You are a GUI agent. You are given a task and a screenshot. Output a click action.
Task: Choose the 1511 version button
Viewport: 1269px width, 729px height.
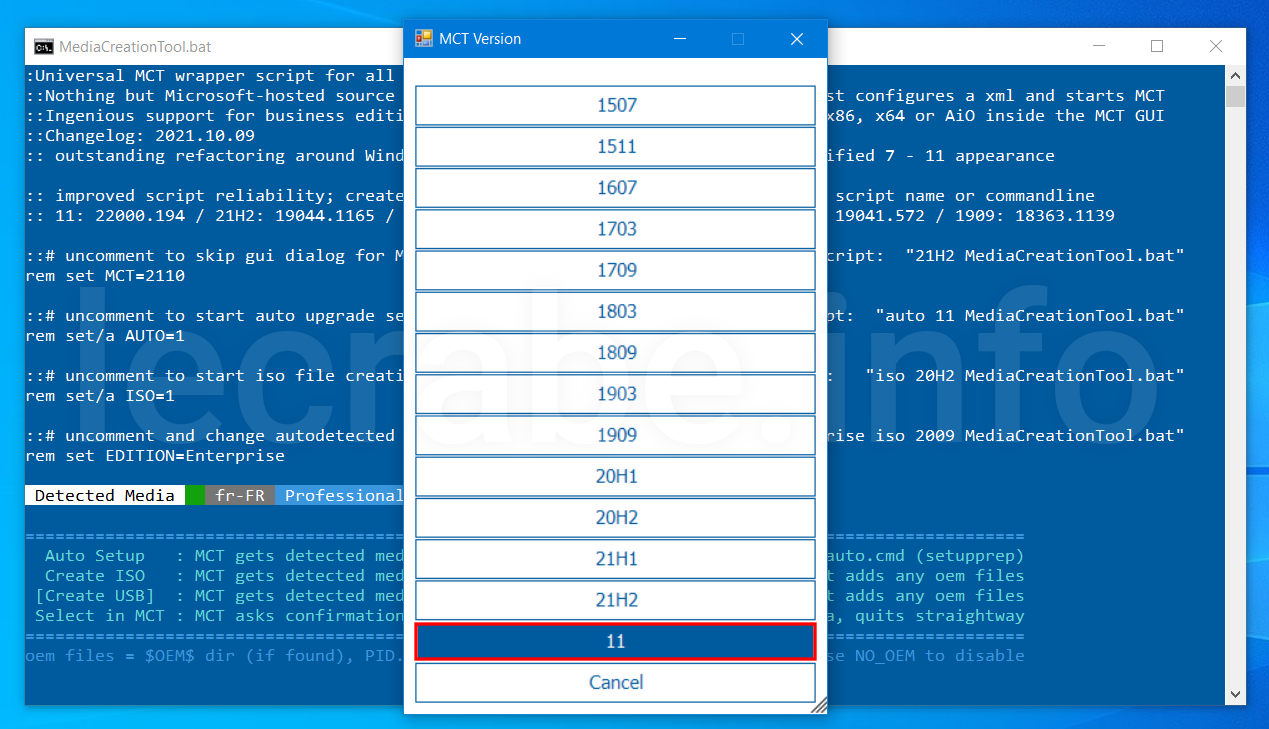[616, 146]
